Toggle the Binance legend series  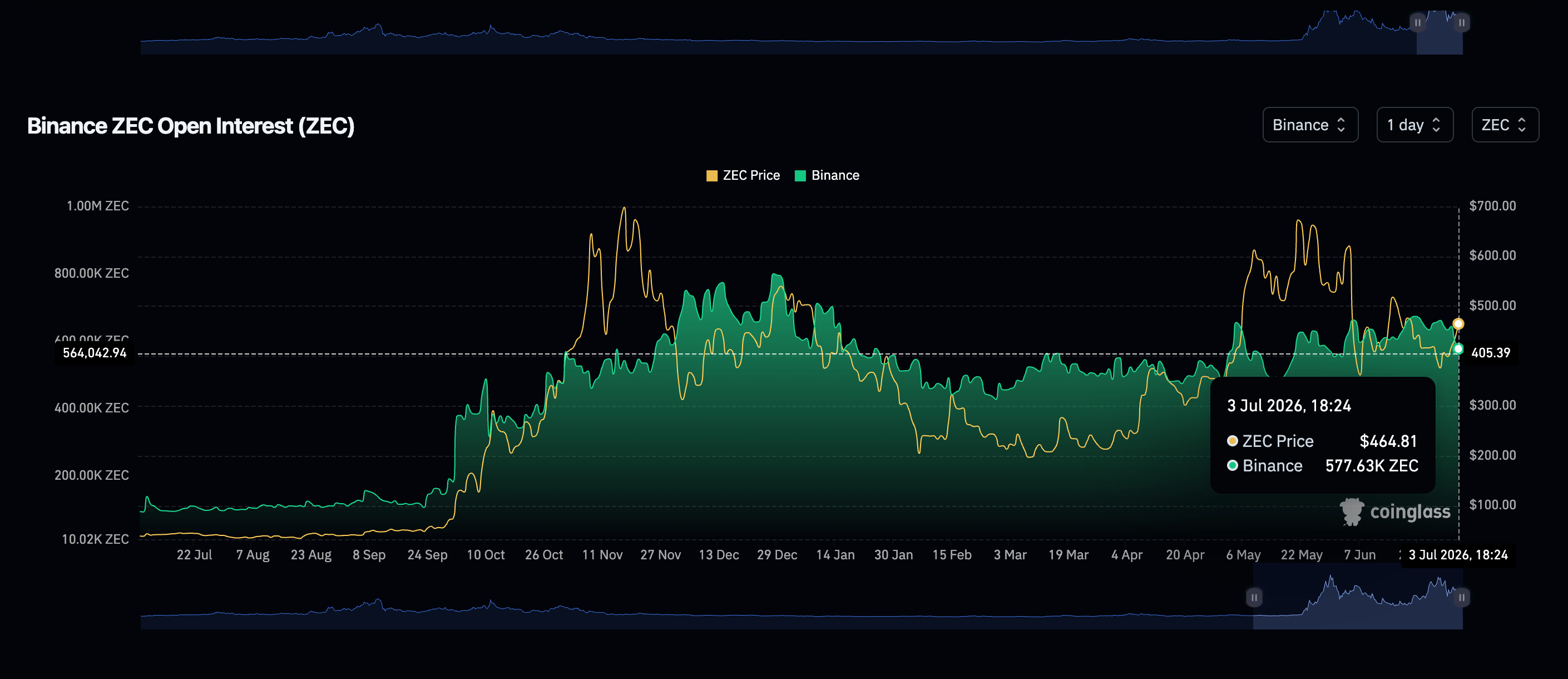coord(827,175)
